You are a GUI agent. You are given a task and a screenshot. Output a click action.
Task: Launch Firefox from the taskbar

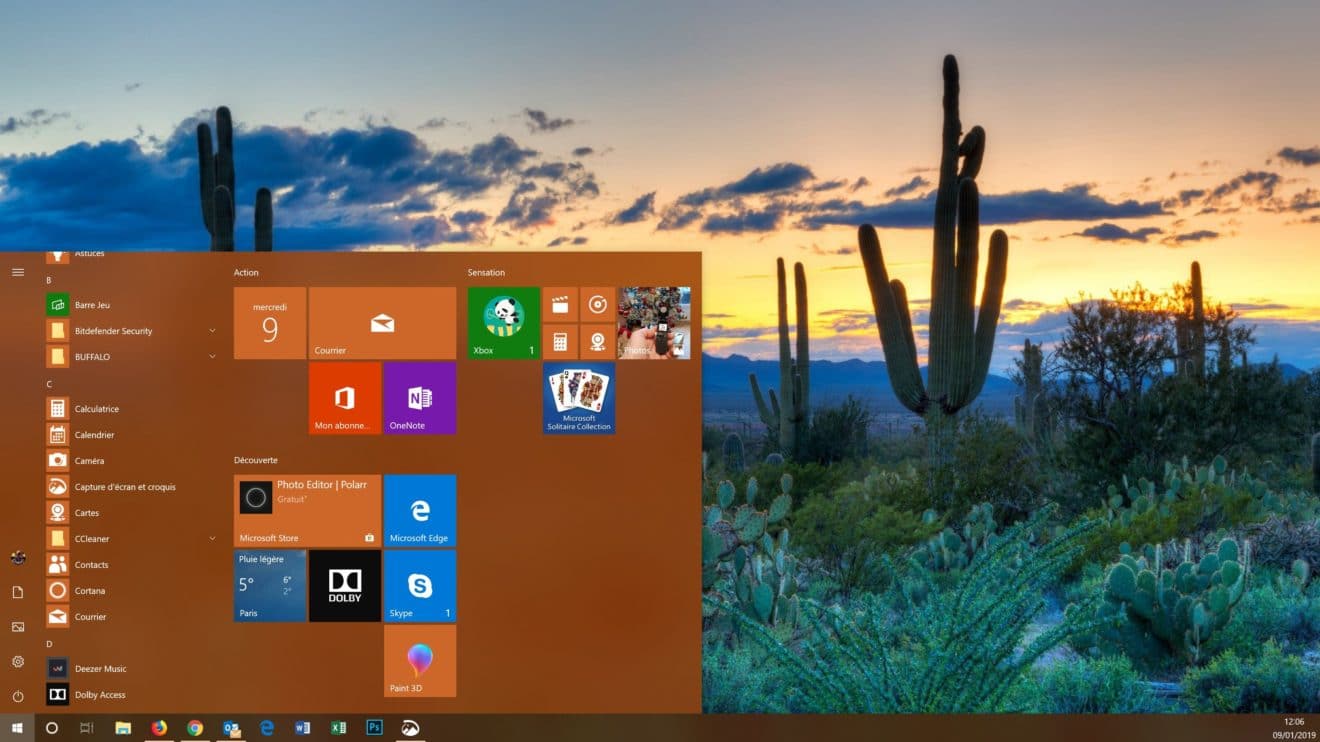point(159,728)
